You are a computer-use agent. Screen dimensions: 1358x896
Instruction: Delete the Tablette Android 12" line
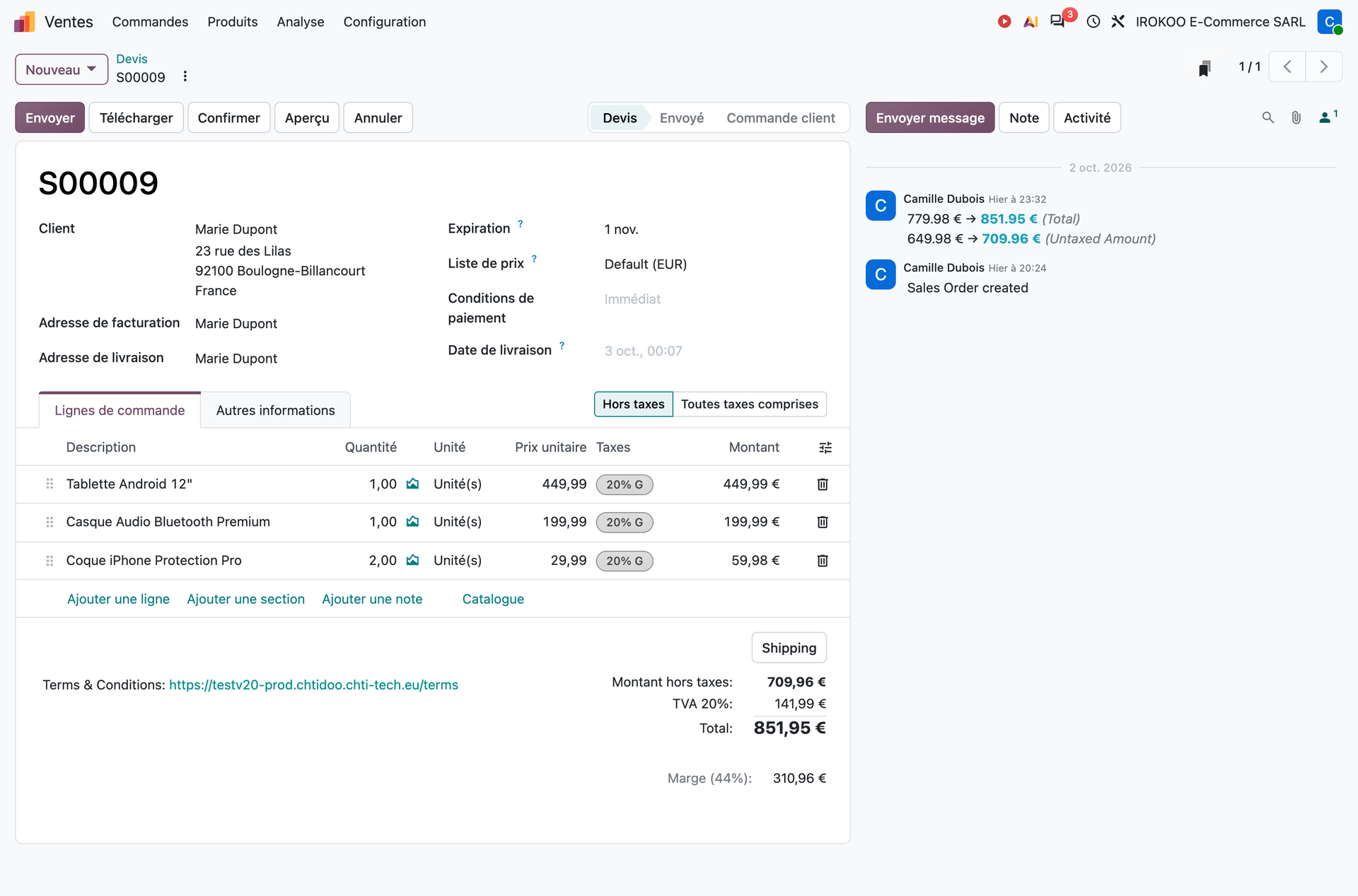point(823,484)
